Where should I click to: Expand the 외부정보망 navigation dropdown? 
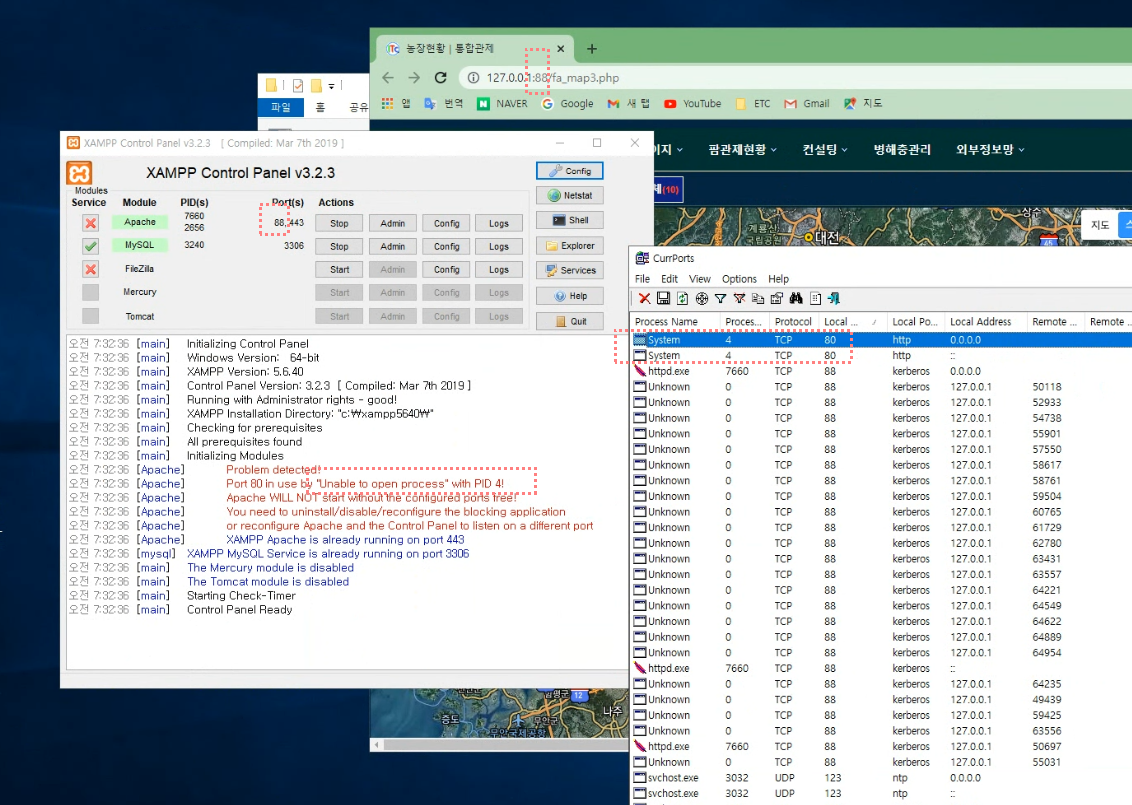(x=990, y=149)
